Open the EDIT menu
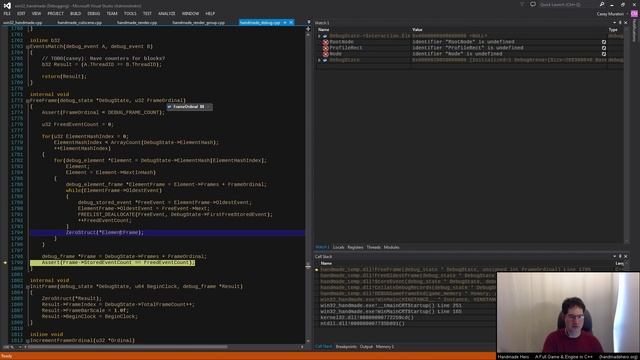Screen dimensions: 640x360 tap(21, 13)
